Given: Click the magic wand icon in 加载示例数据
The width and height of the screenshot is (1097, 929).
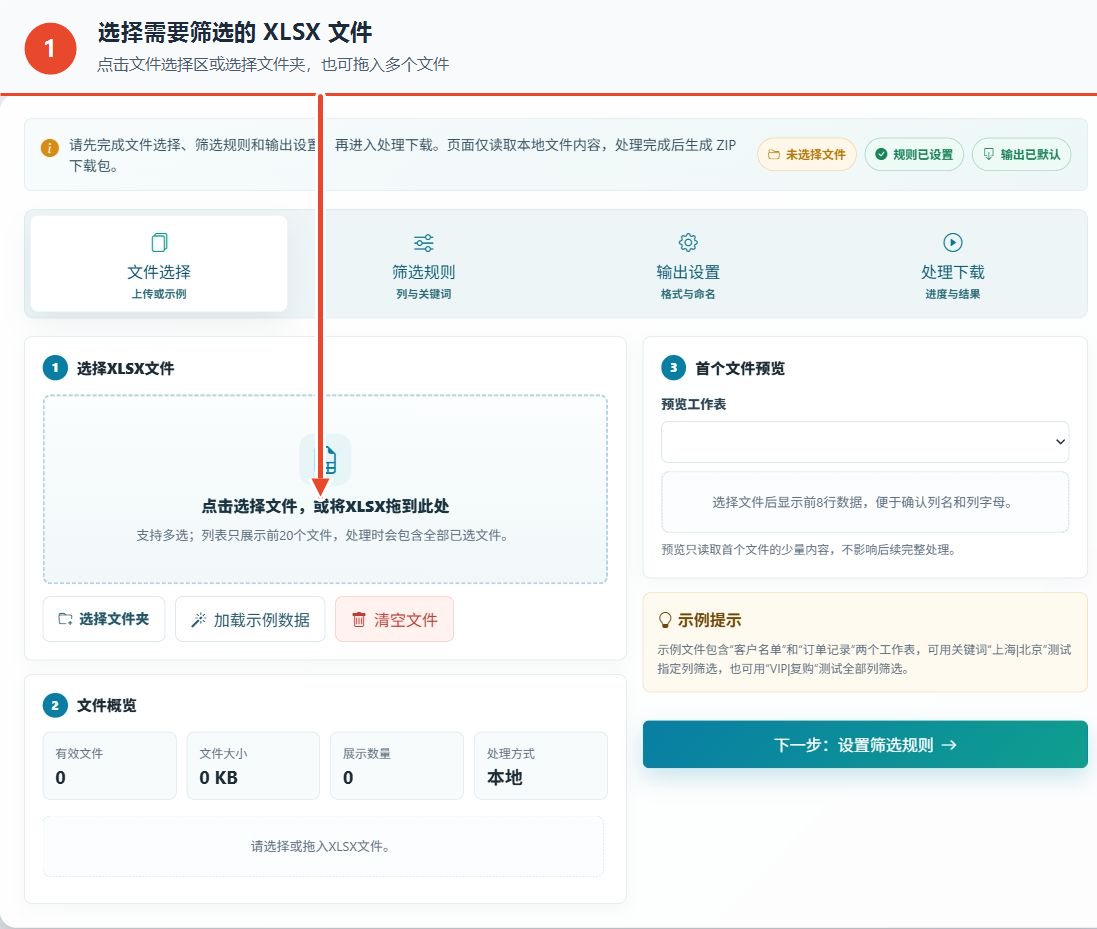Looking at the screenshot, I should pyautogui.click(x=199, y=620).
